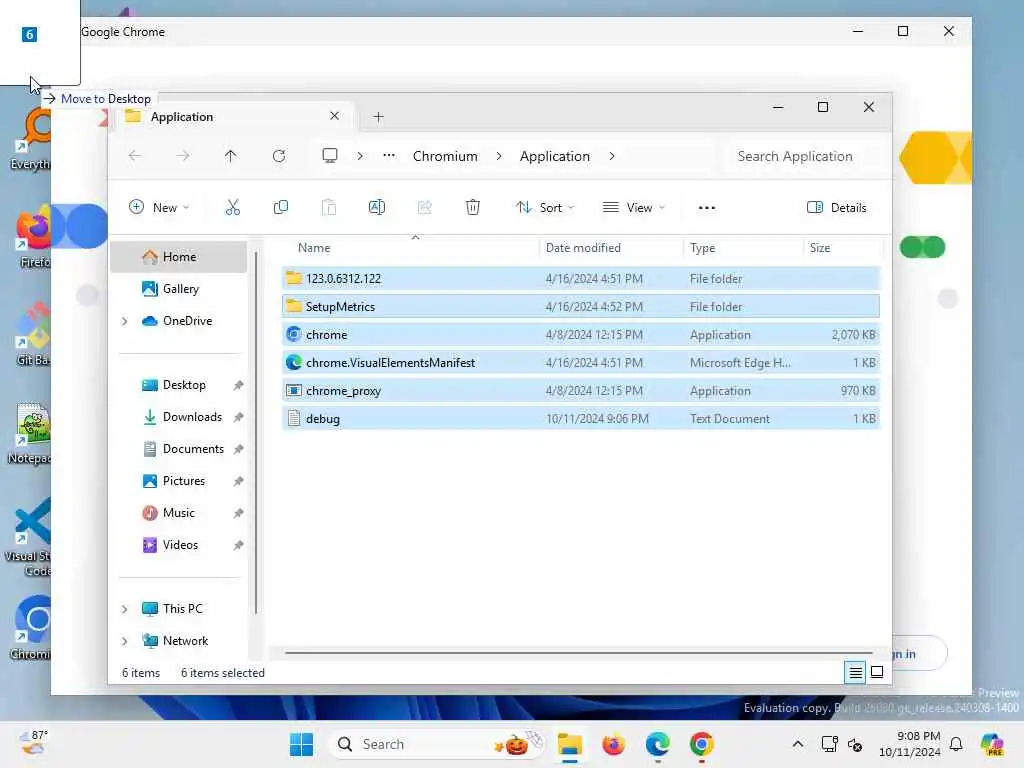
Task: Refresh the Application folder view
Action: coord(279,156)
